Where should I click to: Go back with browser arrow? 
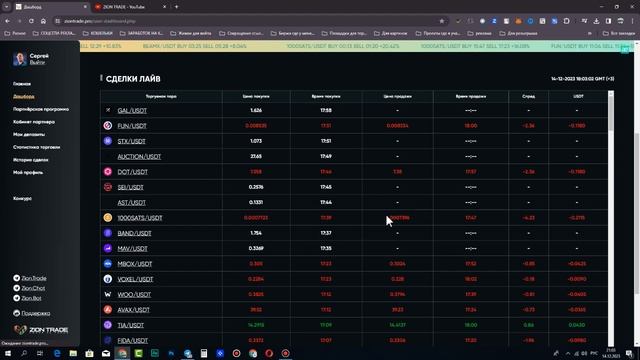8,21
